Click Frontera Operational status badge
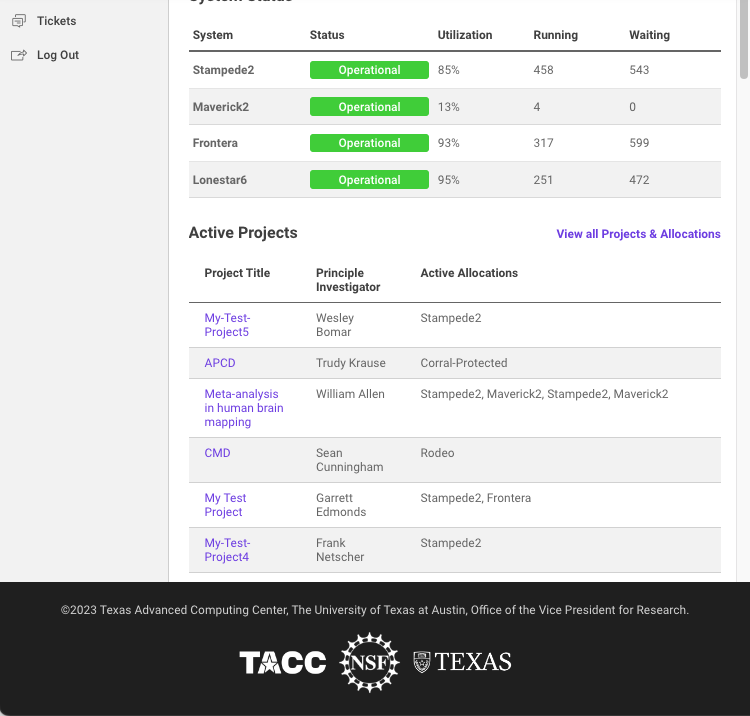This screenshot has width=750, height=716. [369, 143]
